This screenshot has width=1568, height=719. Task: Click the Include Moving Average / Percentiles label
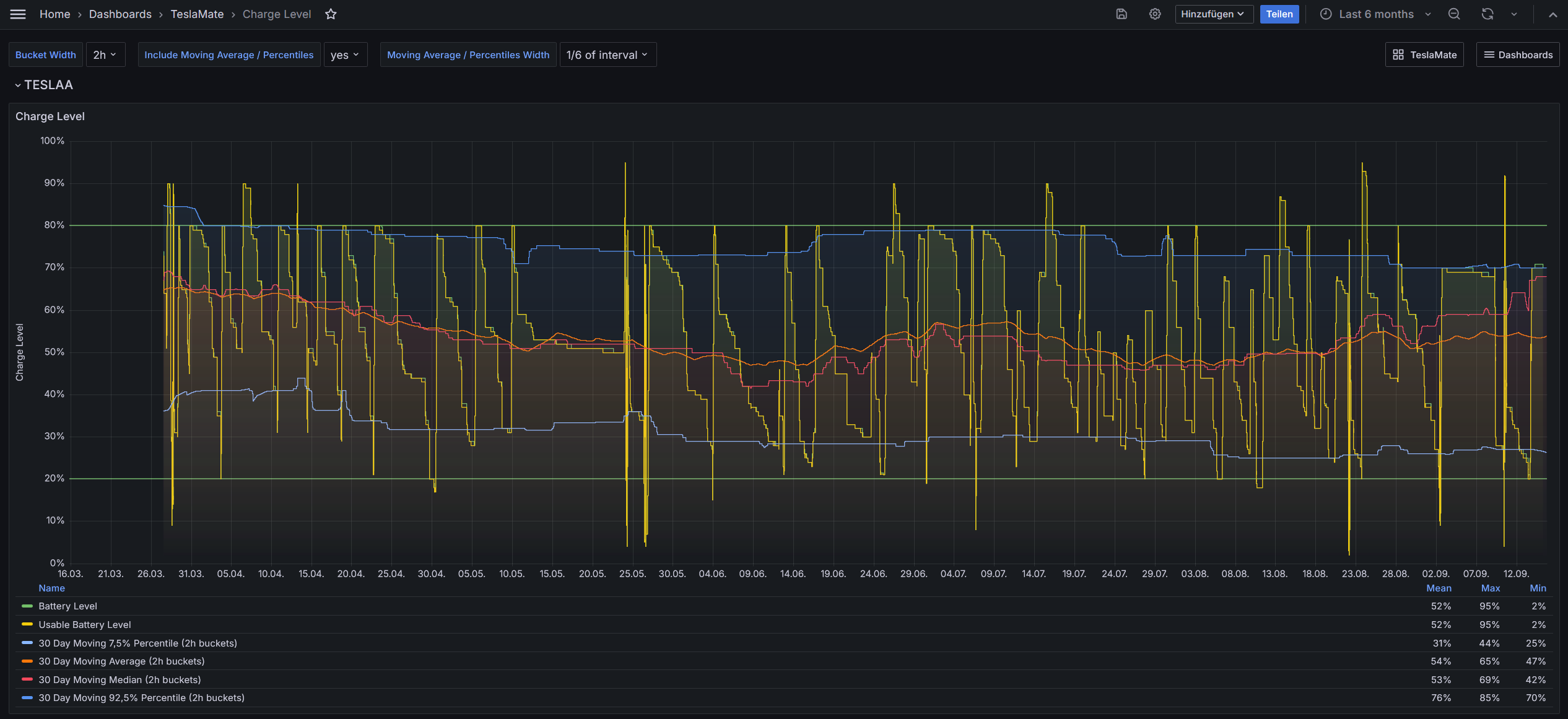pyautogui.click(x=229, y=54)
